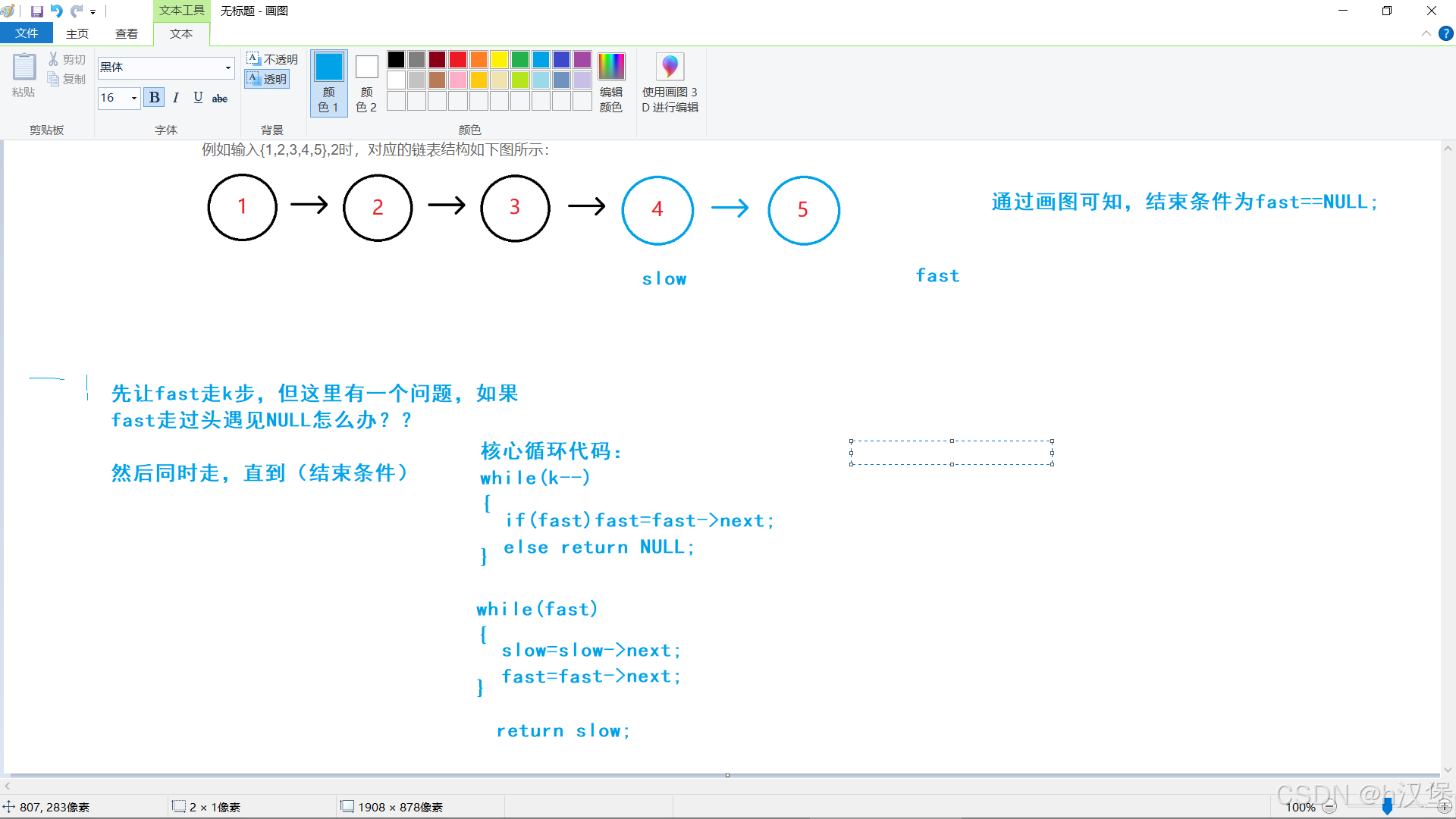Pick the dark red color swatch

pos(438,60)
